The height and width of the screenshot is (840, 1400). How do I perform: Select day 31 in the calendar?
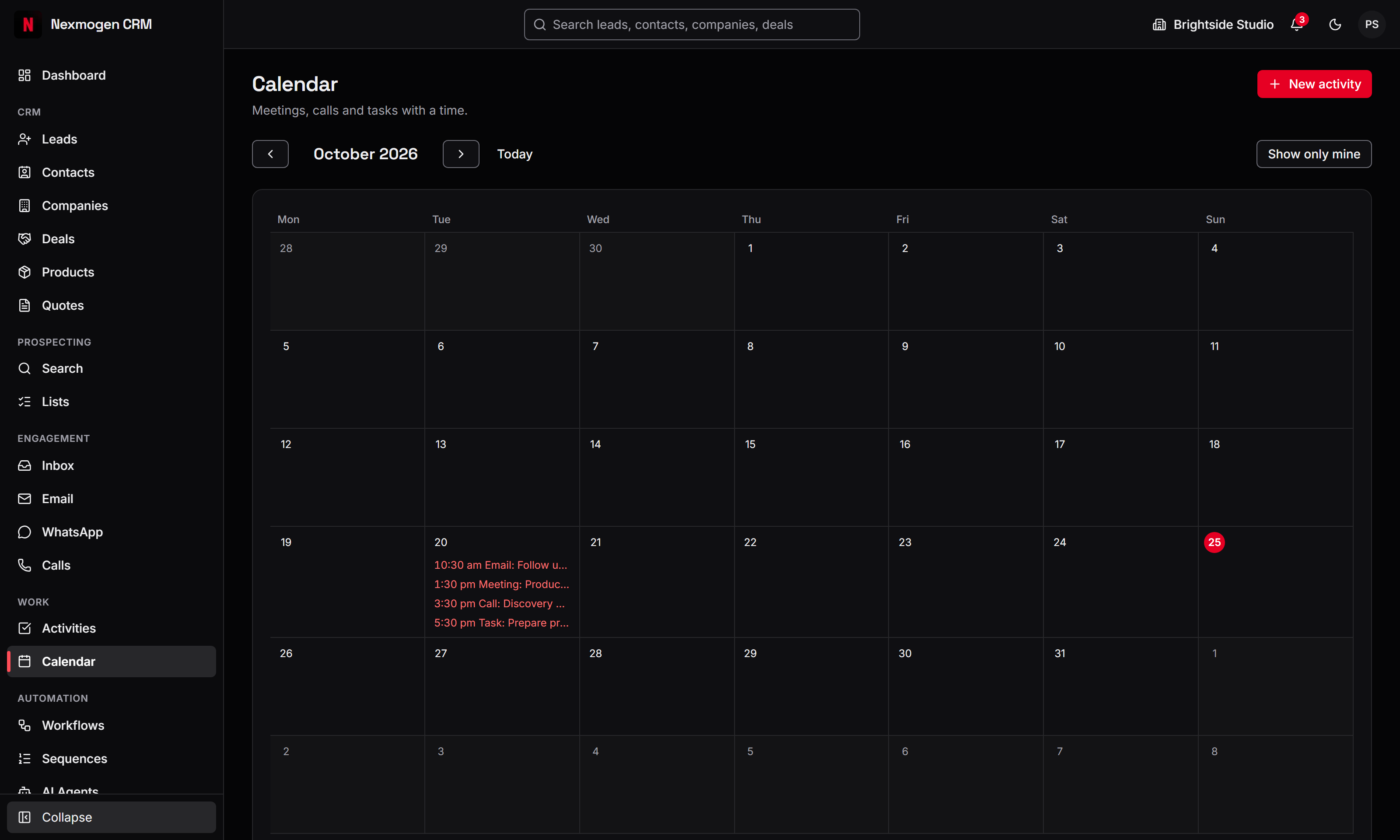(x=1059, y=653)
